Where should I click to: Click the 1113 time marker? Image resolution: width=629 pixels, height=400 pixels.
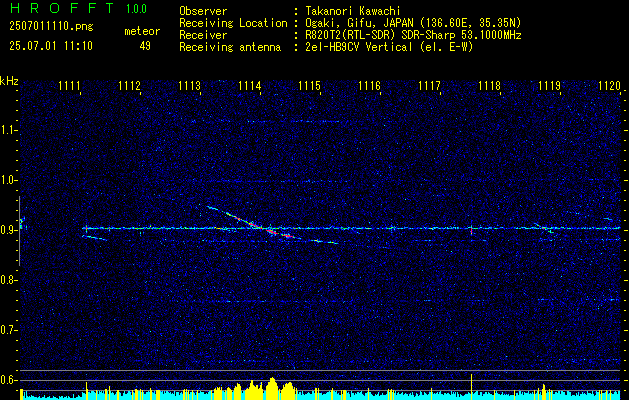tap(189, 86)
